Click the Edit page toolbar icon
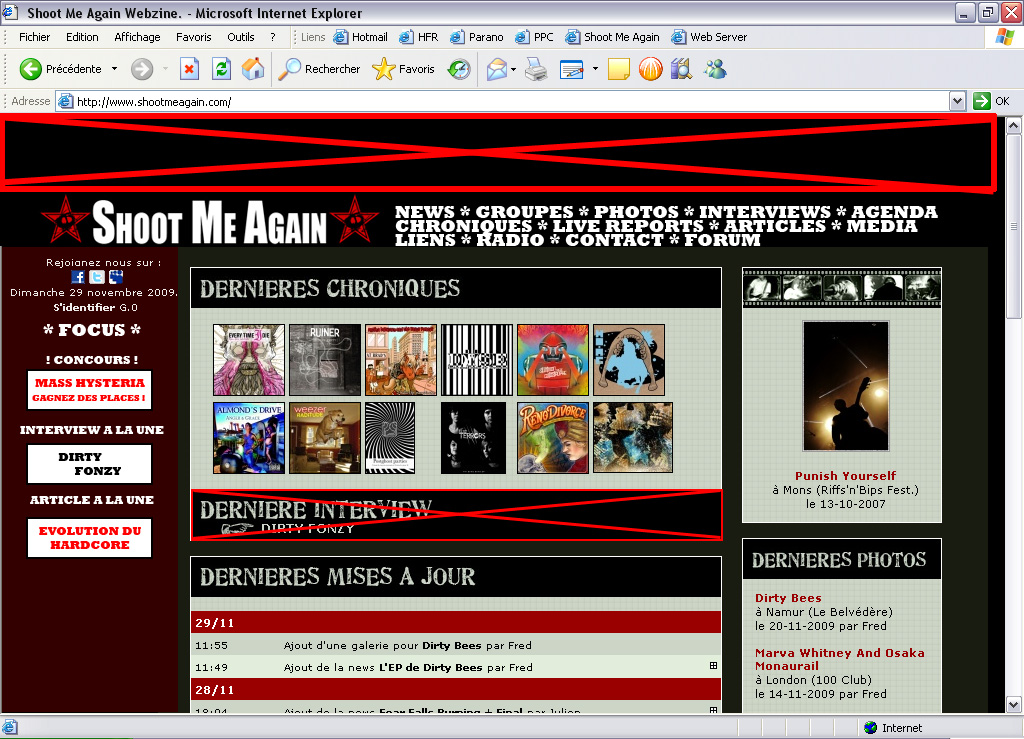This screenshot has width=1024, height=739. [x=571, y=69]
